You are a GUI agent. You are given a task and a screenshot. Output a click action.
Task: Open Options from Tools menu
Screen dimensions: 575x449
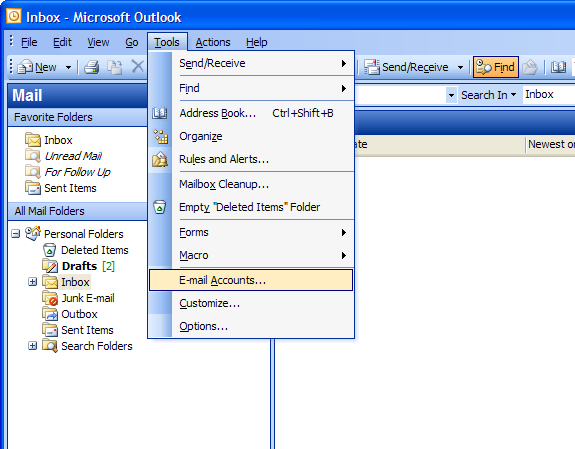pos(251,326)
